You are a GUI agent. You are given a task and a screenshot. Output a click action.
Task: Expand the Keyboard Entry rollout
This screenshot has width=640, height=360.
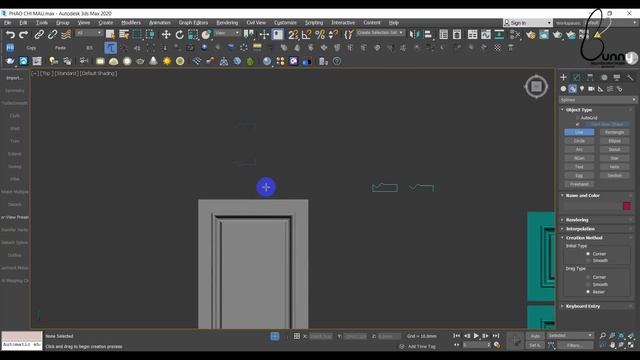click(x=582, y=306)
